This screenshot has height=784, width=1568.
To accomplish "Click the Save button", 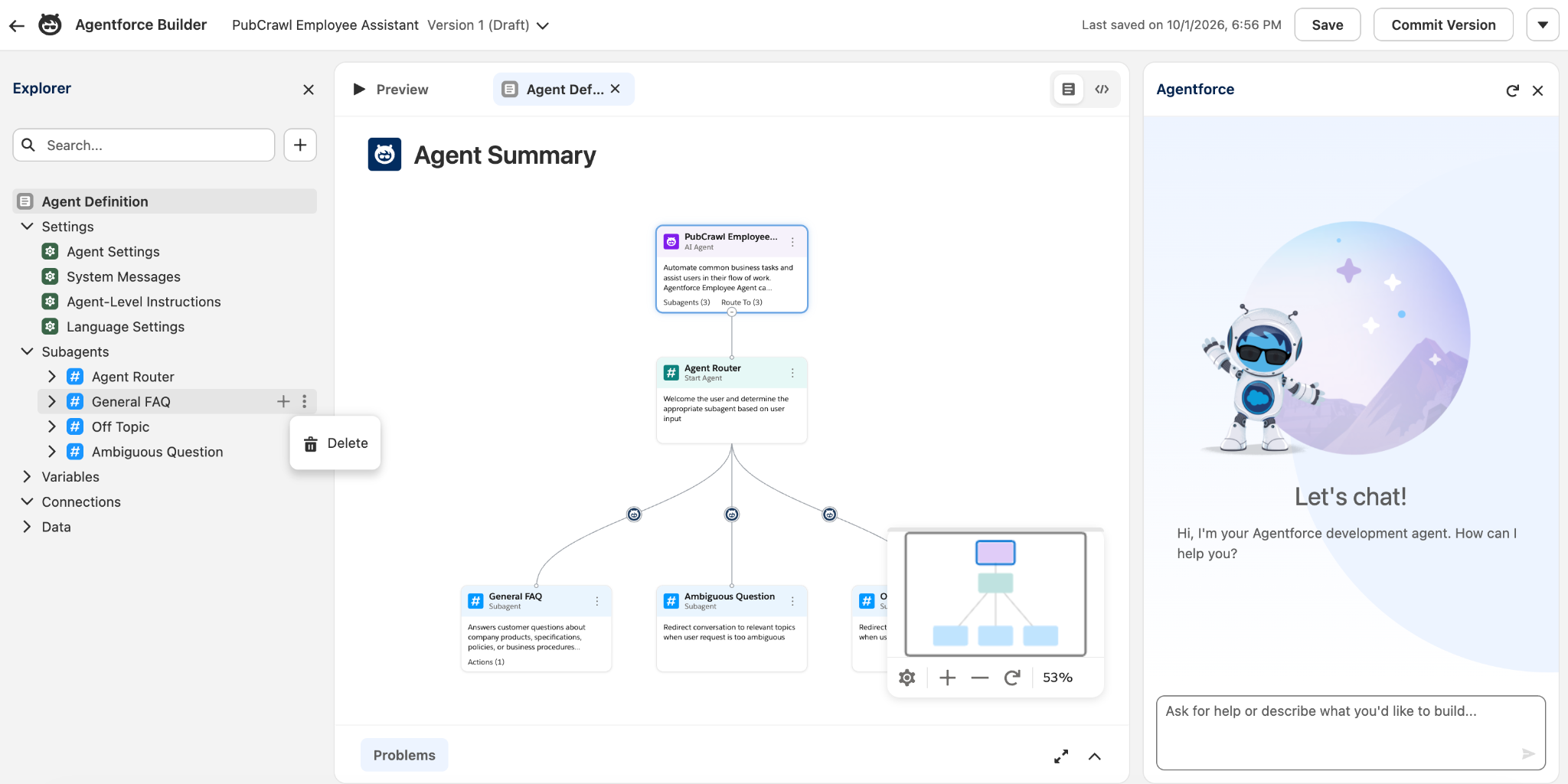I will pyautogui.click(x=1327, y=24).
